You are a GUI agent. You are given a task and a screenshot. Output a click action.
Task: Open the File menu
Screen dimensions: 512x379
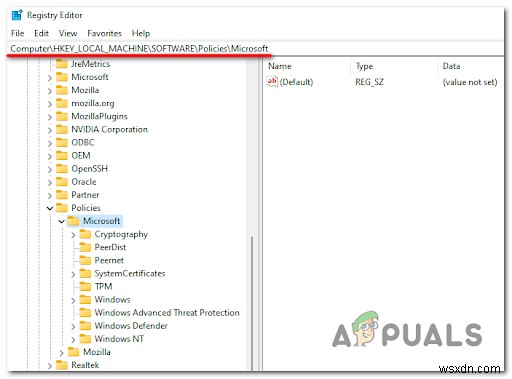click(x=17, y=33)
